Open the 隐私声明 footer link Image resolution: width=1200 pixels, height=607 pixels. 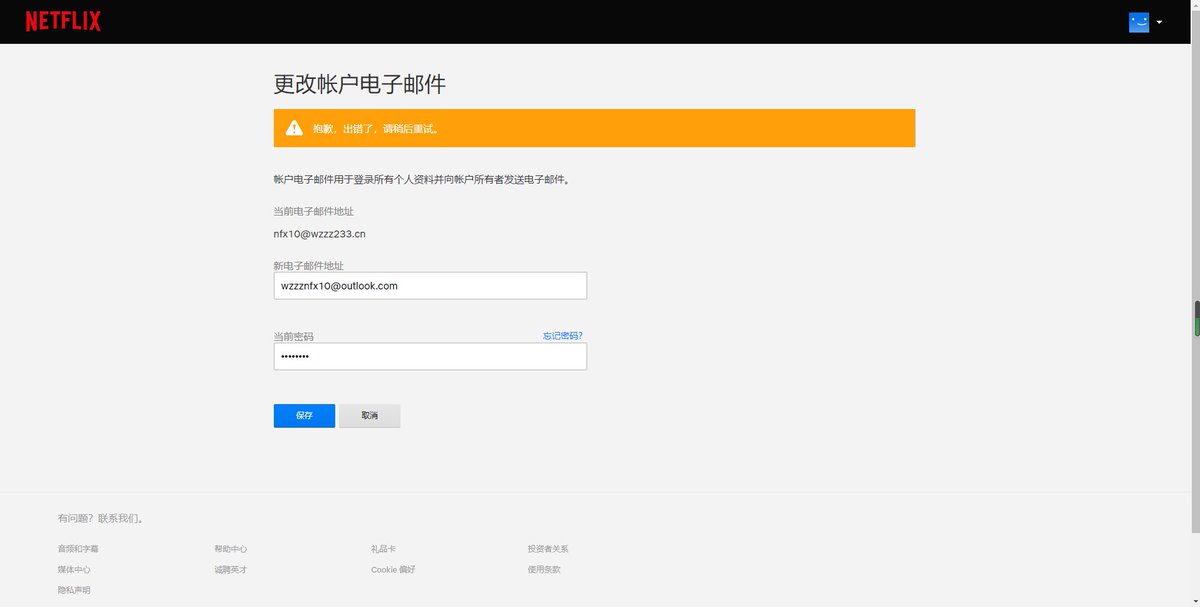[x=74, y=590]
